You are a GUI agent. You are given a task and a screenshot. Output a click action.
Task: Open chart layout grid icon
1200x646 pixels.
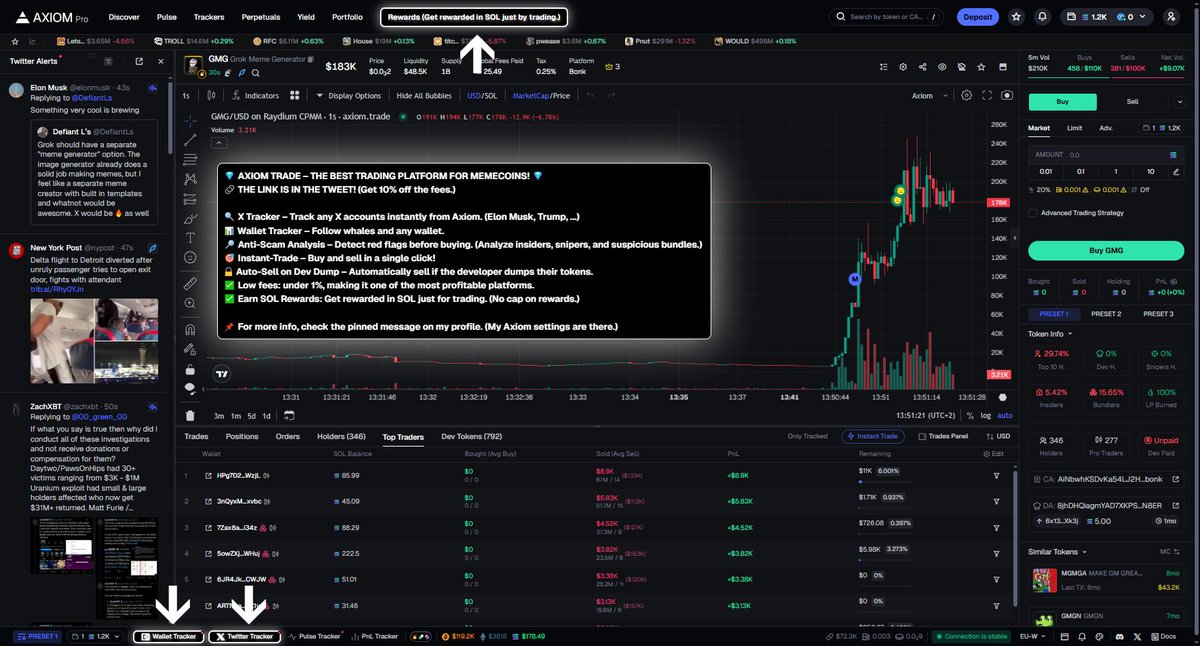pos(295,96)
